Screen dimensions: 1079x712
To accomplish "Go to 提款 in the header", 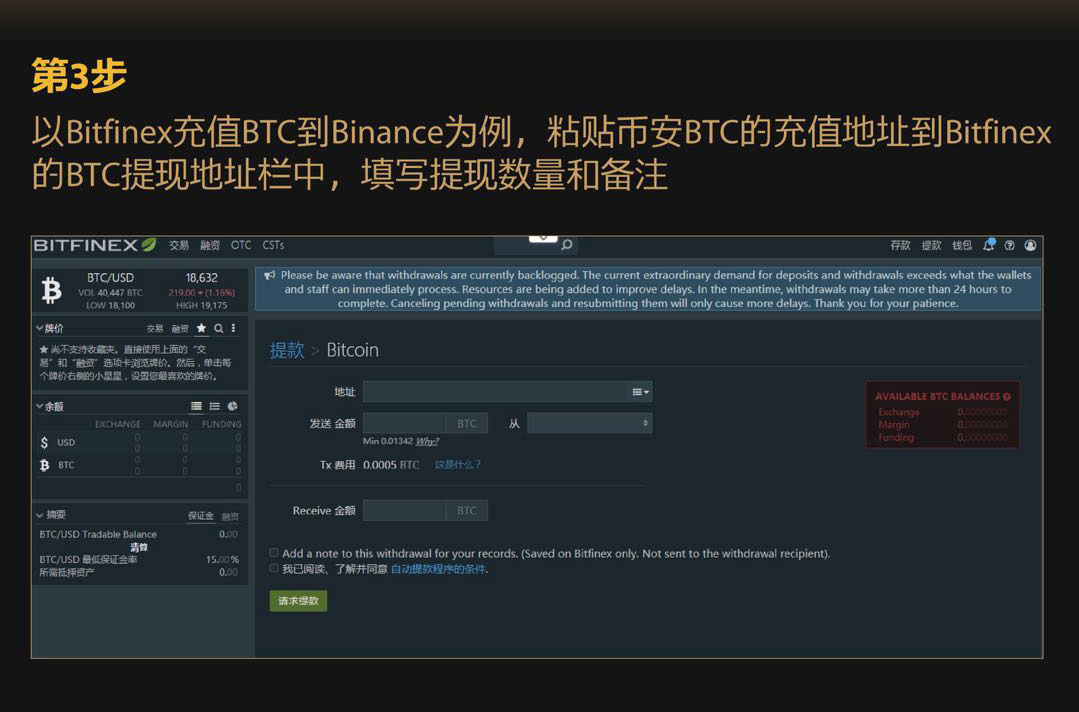I will (x=931, y=246).
